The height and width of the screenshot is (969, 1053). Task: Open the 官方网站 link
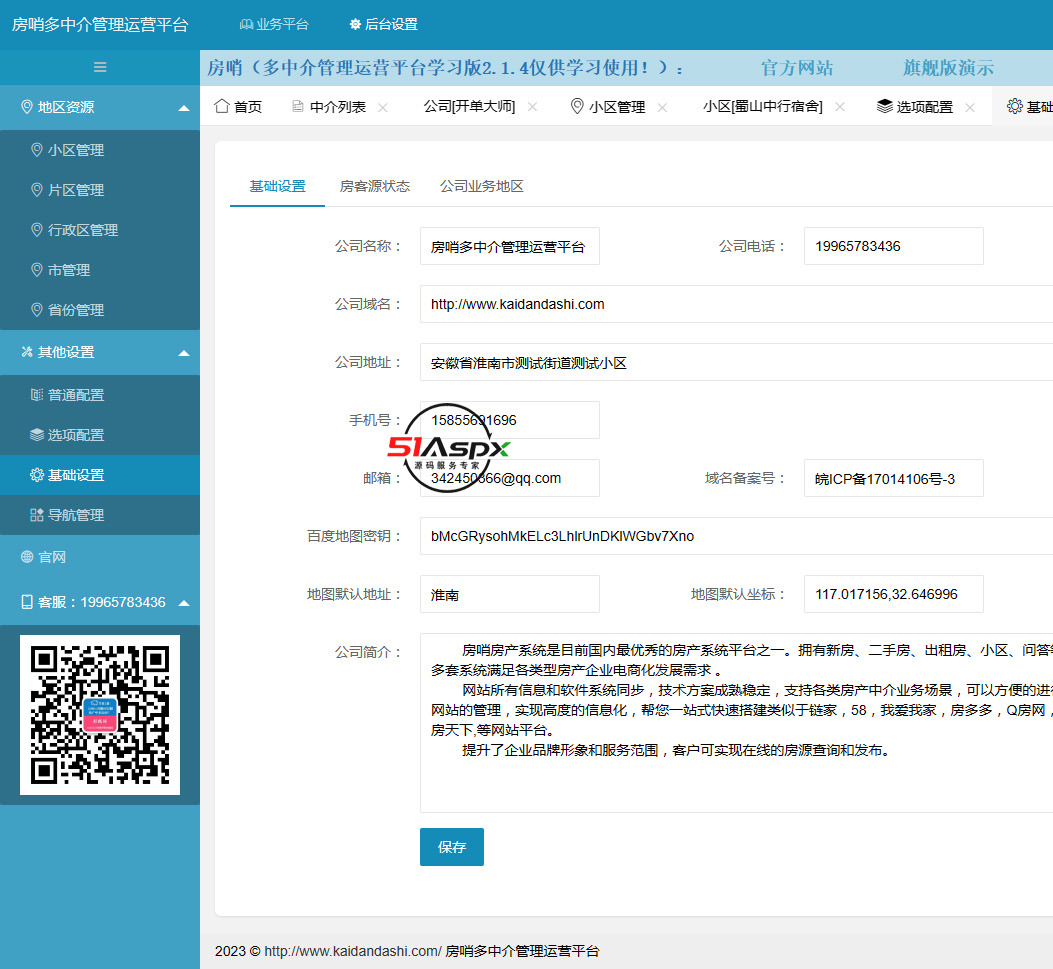click(x=796, y=68)
